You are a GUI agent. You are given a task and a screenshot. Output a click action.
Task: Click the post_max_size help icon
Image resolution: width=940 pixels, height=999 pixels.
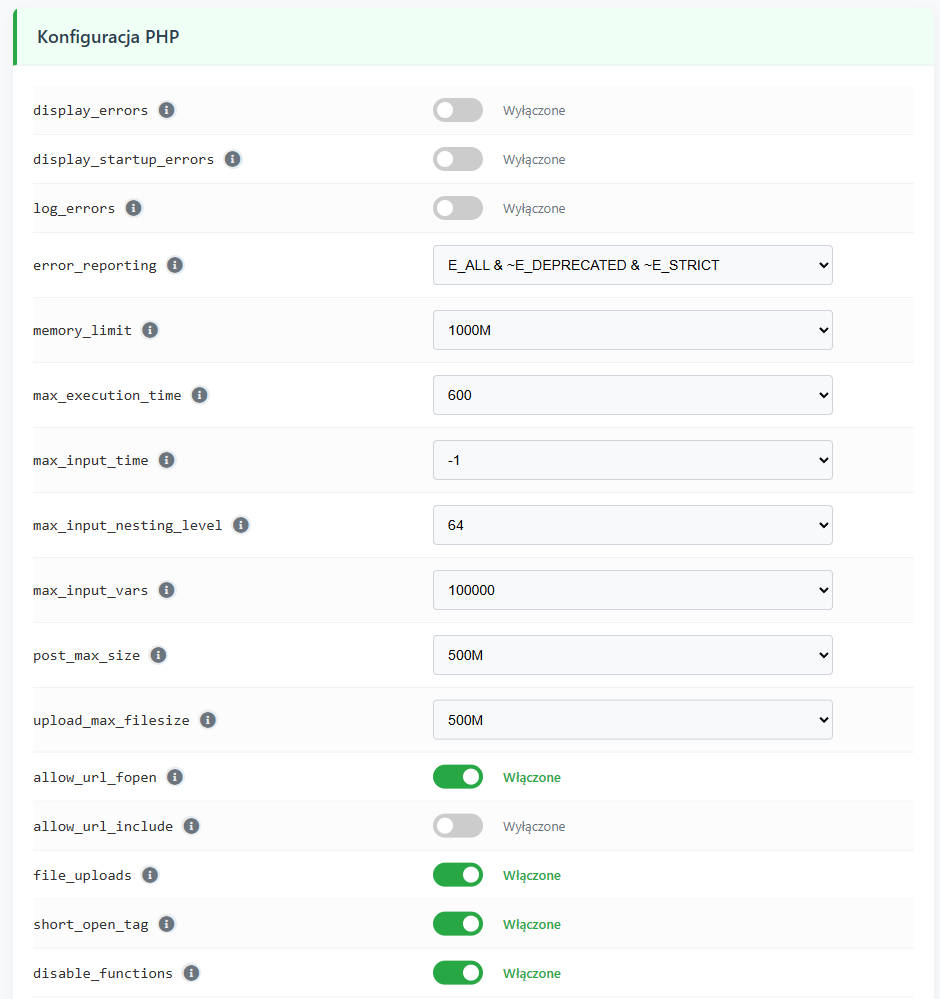tap(158, 655)
